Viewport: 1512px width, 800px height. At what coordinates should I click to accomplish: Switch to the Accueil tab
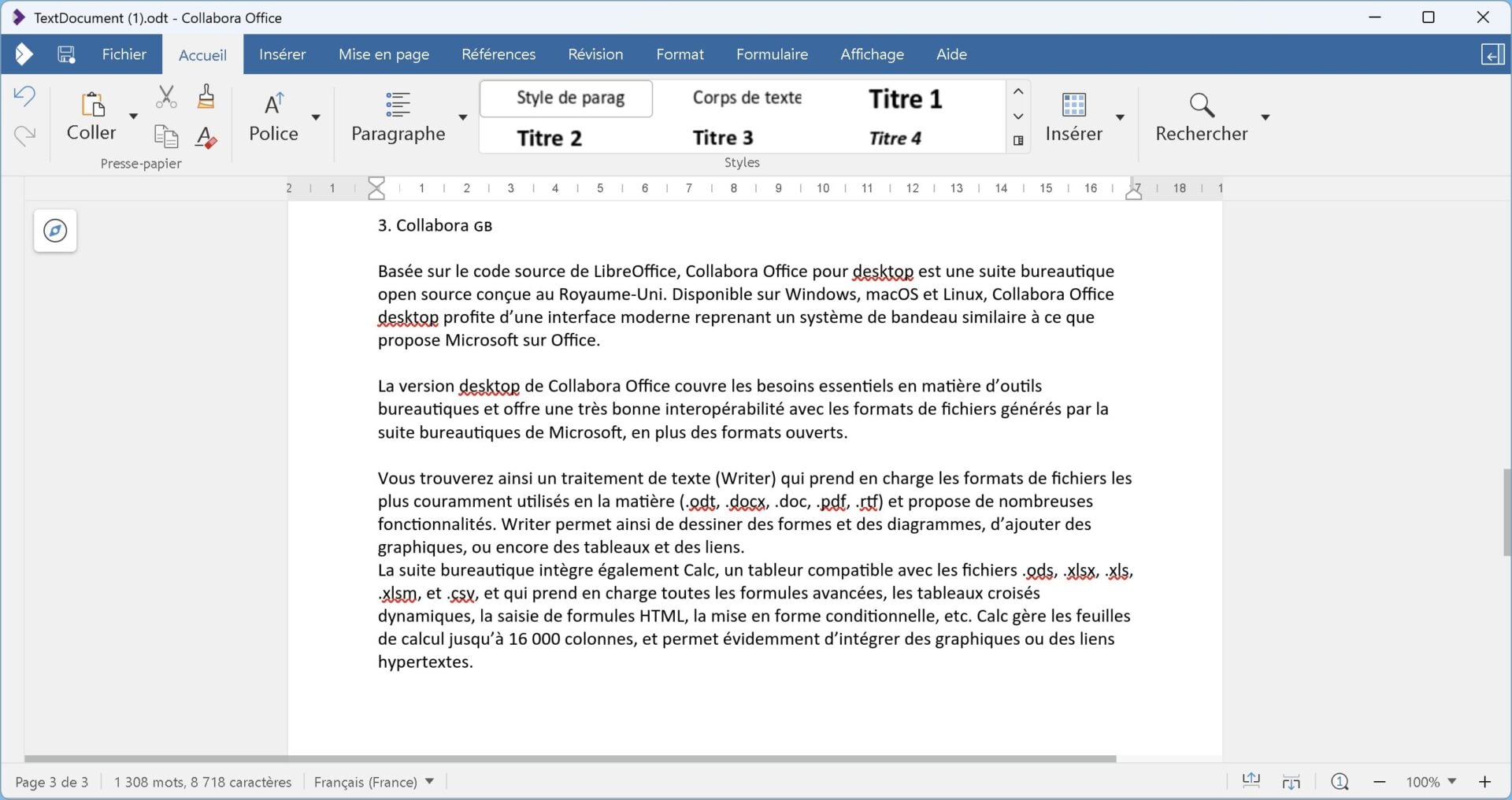click(202, 55)
